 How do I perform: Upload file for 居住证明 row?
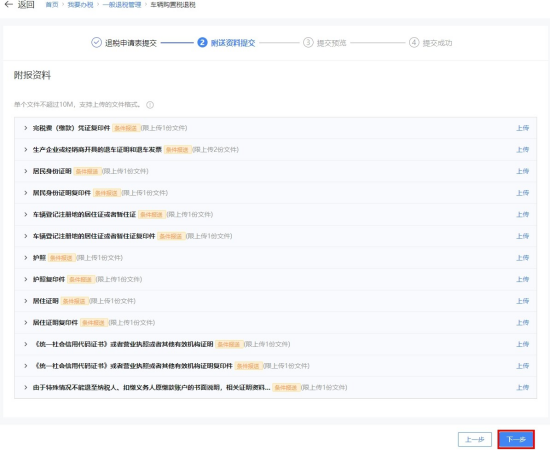tap(522, 301)
